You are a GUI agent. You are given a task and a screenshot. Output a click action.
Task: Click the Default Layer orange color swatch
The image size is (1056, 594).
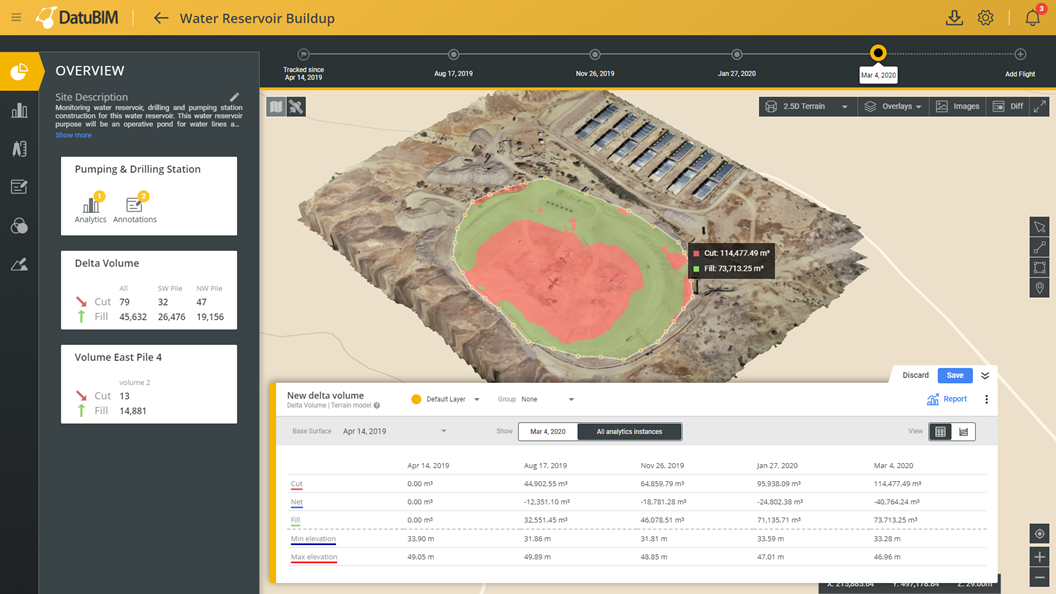pyautogui.click(x=416, y=399)
